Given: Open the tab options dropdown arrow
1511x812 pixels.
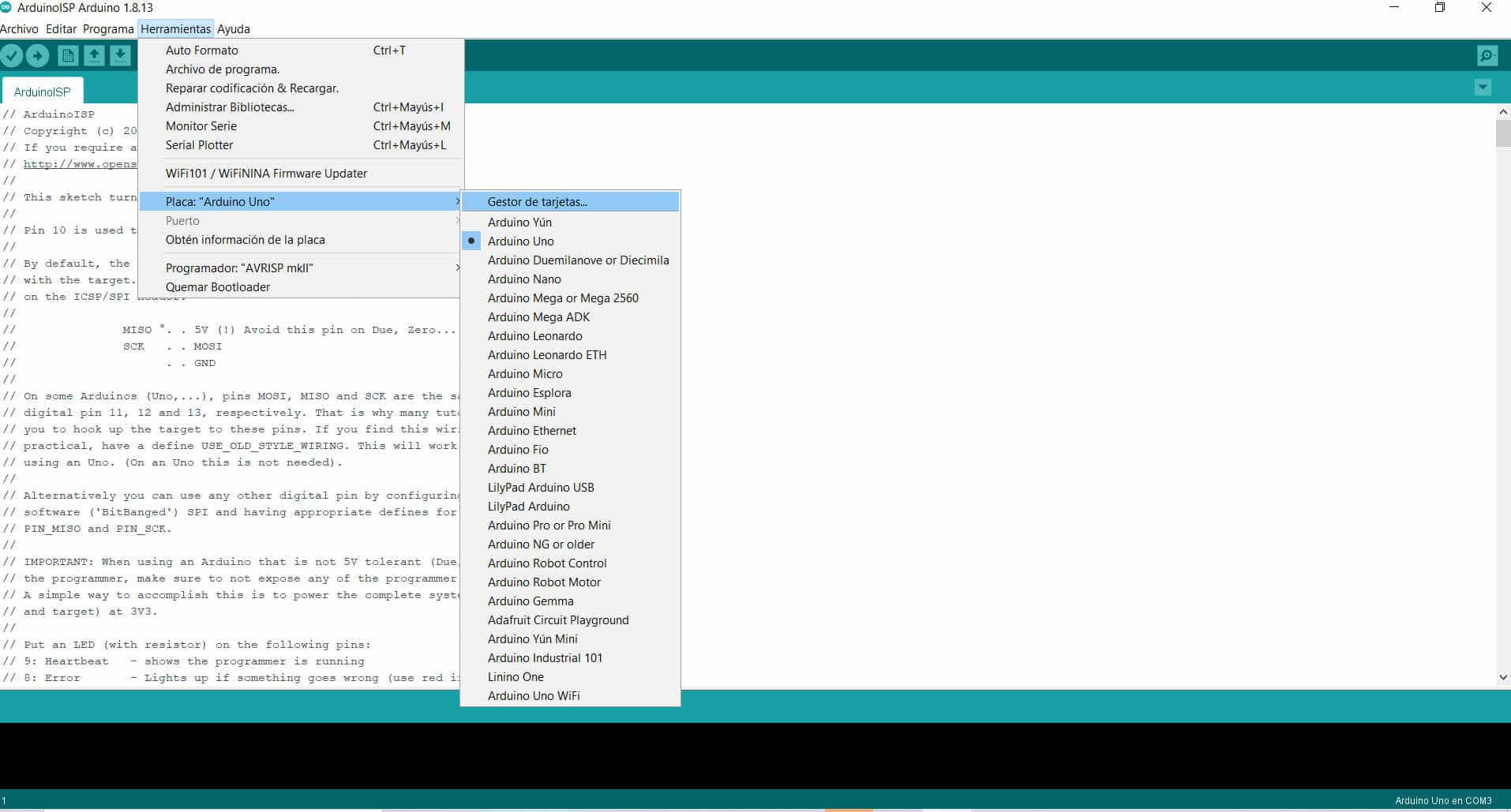Looking at the screenshot, I should point(1483,88).
